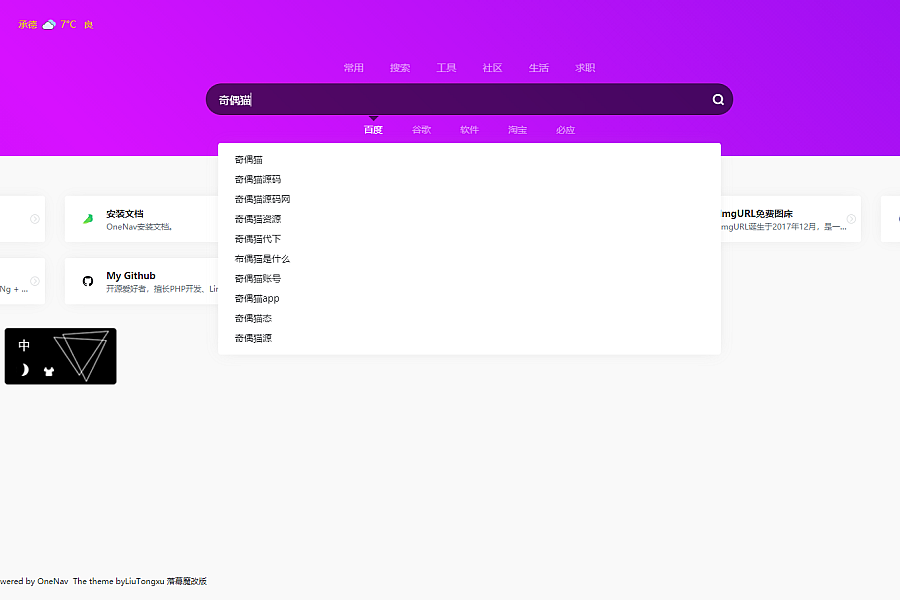Select 软件 search option
The image size is (900, 600).
(469, 130)
